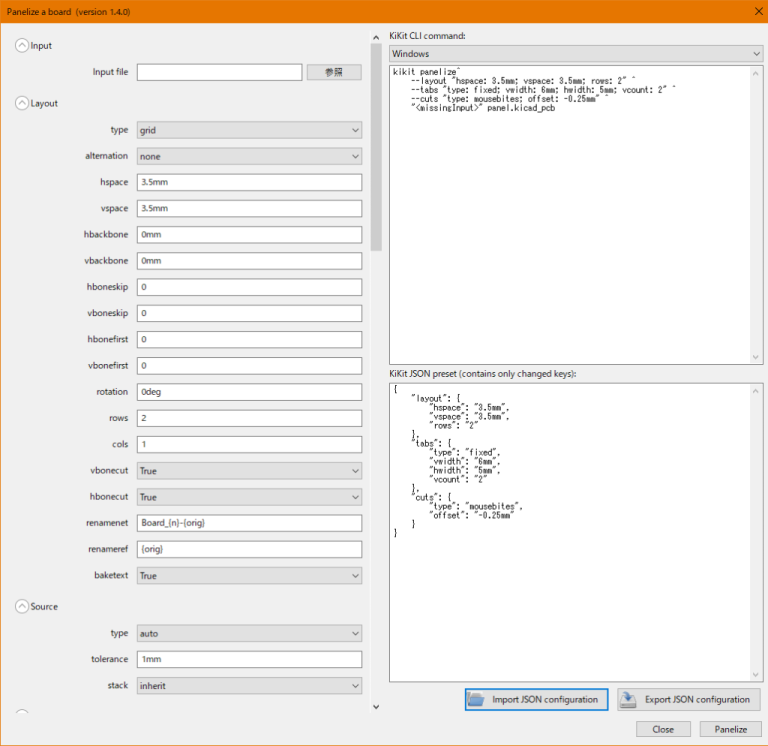Toggle the vbonecut True dropdown

[x=249, y=471]
